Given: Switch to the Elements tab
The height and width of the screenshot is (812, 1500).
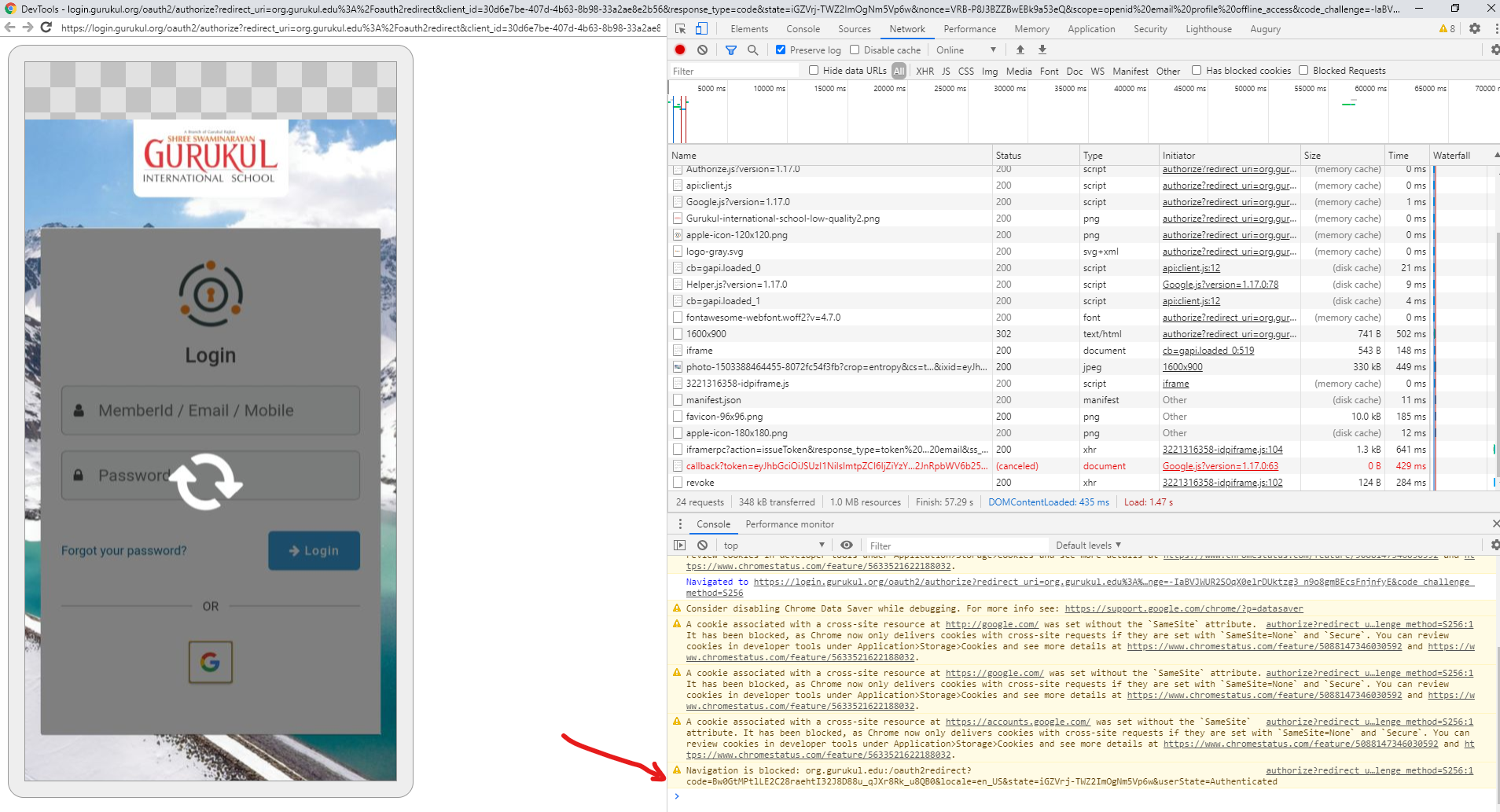Looking at the screenshot, I should [749, 29].
